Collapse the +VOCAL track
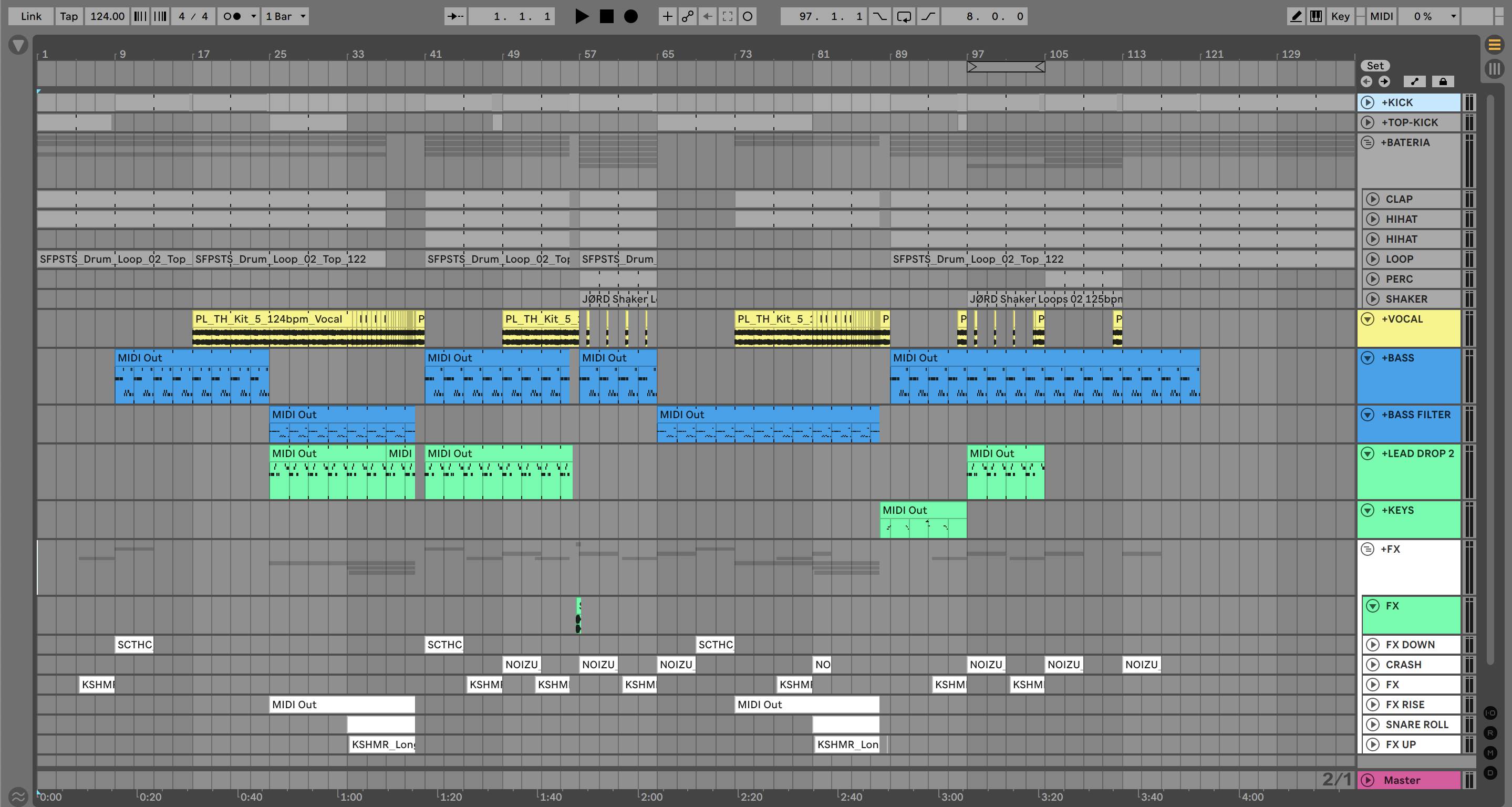This screenshot has height=807, width=1512. tap(1368, 319)
